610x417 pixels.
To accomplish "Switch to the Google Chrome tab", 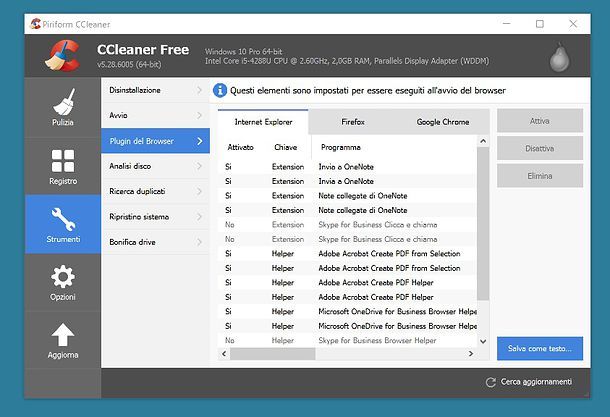I will pyautogui.click(x=442, y=122).
